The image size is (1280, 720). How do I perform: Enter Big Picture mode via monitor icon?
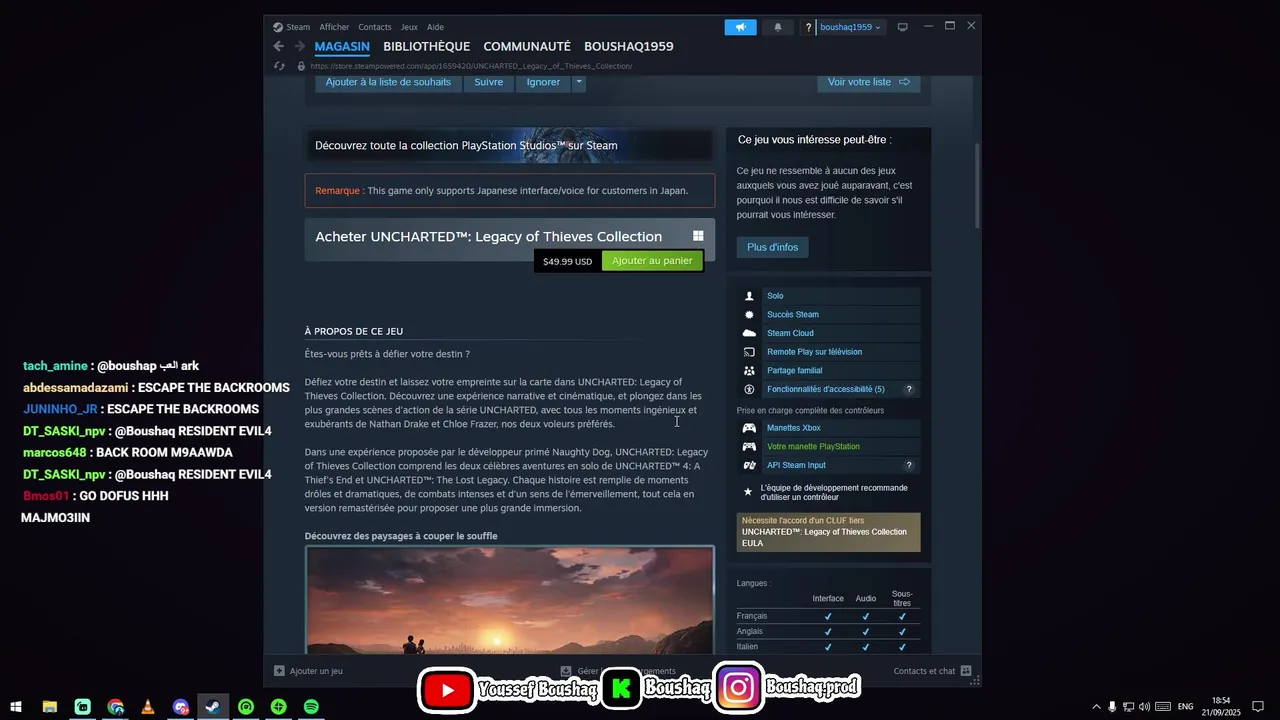pos(902,27)
